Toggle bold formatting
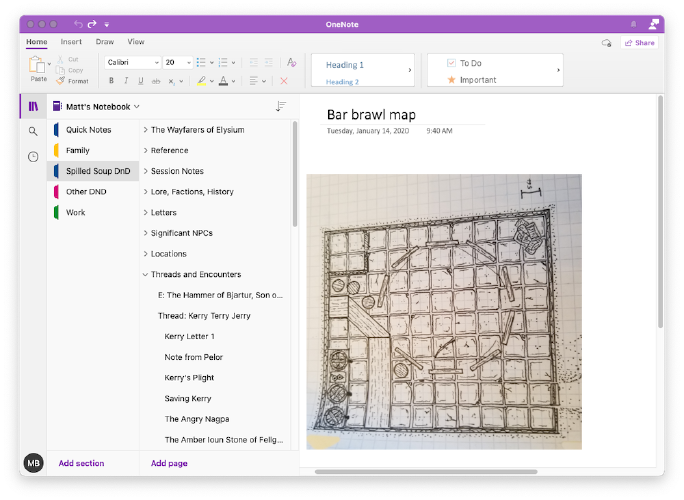 click(x=111, y=81)
